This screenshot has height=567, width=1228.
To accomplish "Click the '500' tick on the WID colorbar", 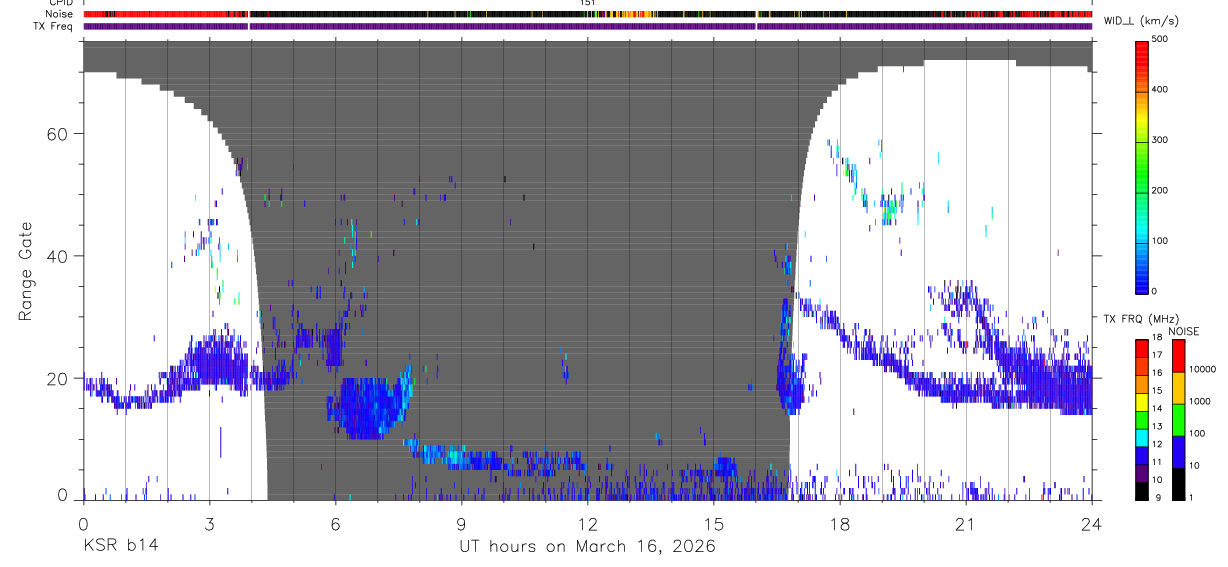I will (1162, 39).
